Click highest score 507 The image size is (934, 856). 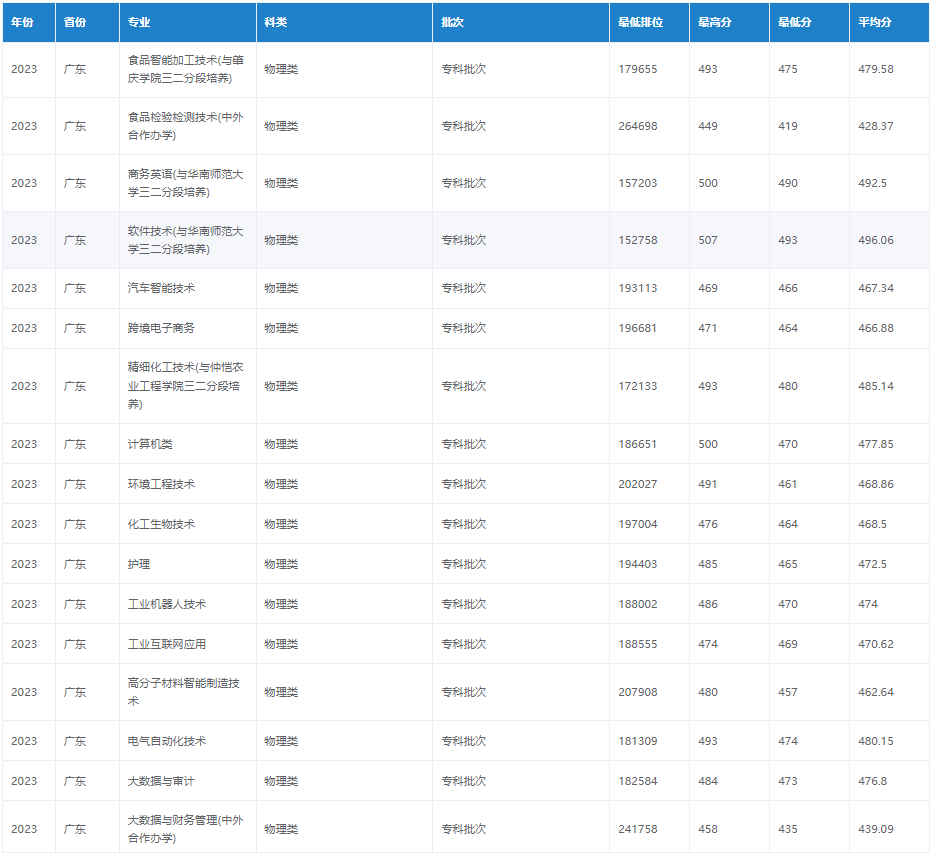click(708, 240)
